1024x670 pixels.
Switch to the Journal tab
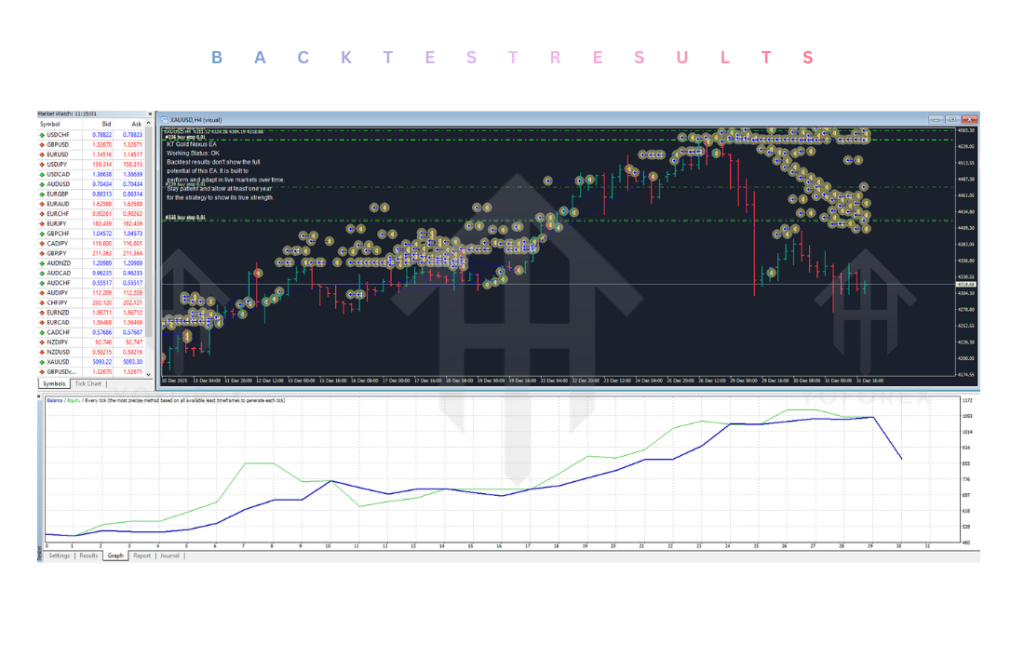coord(171,555)
